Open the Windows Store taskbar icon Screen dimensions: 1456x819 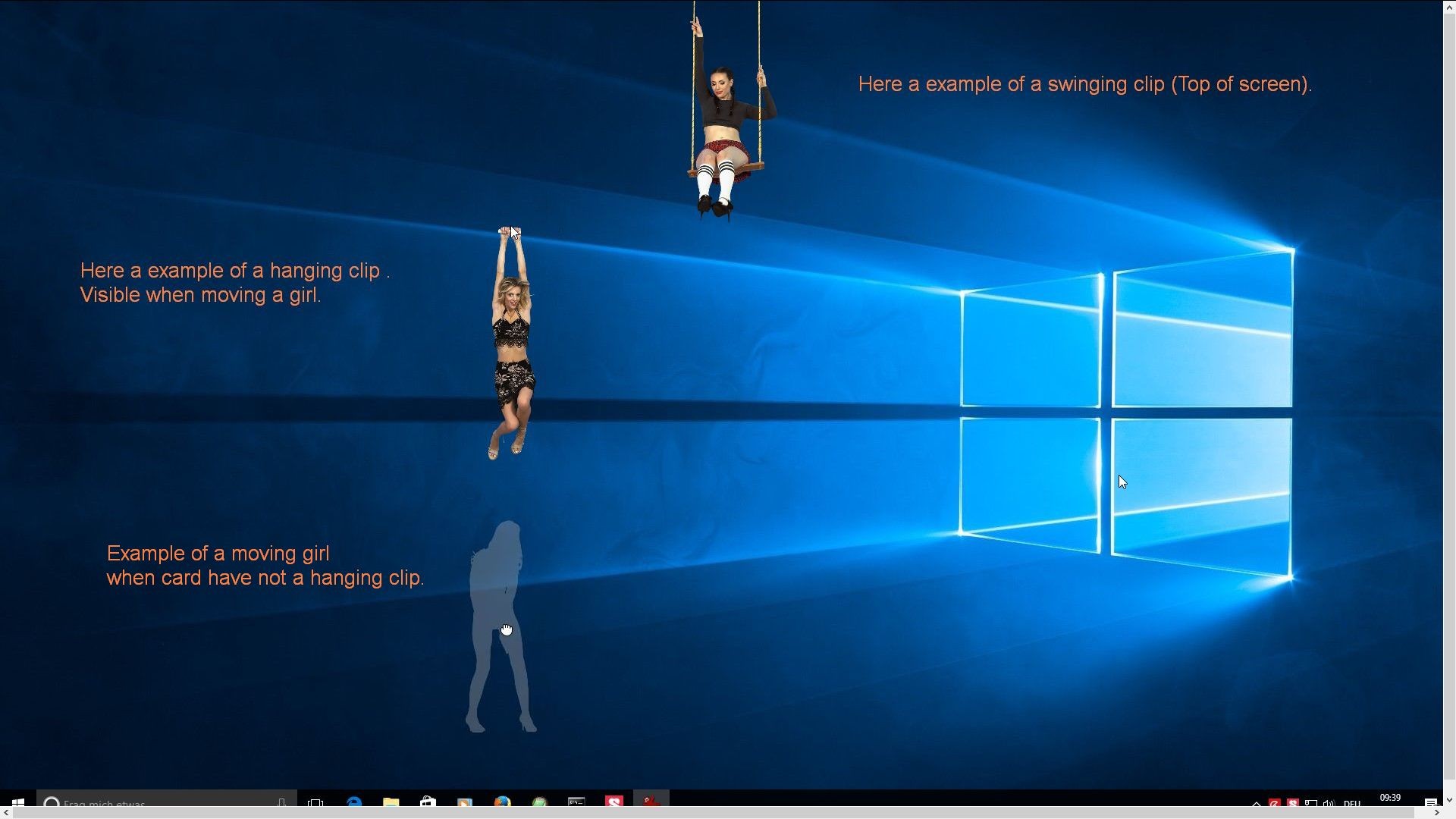[428, 802]
